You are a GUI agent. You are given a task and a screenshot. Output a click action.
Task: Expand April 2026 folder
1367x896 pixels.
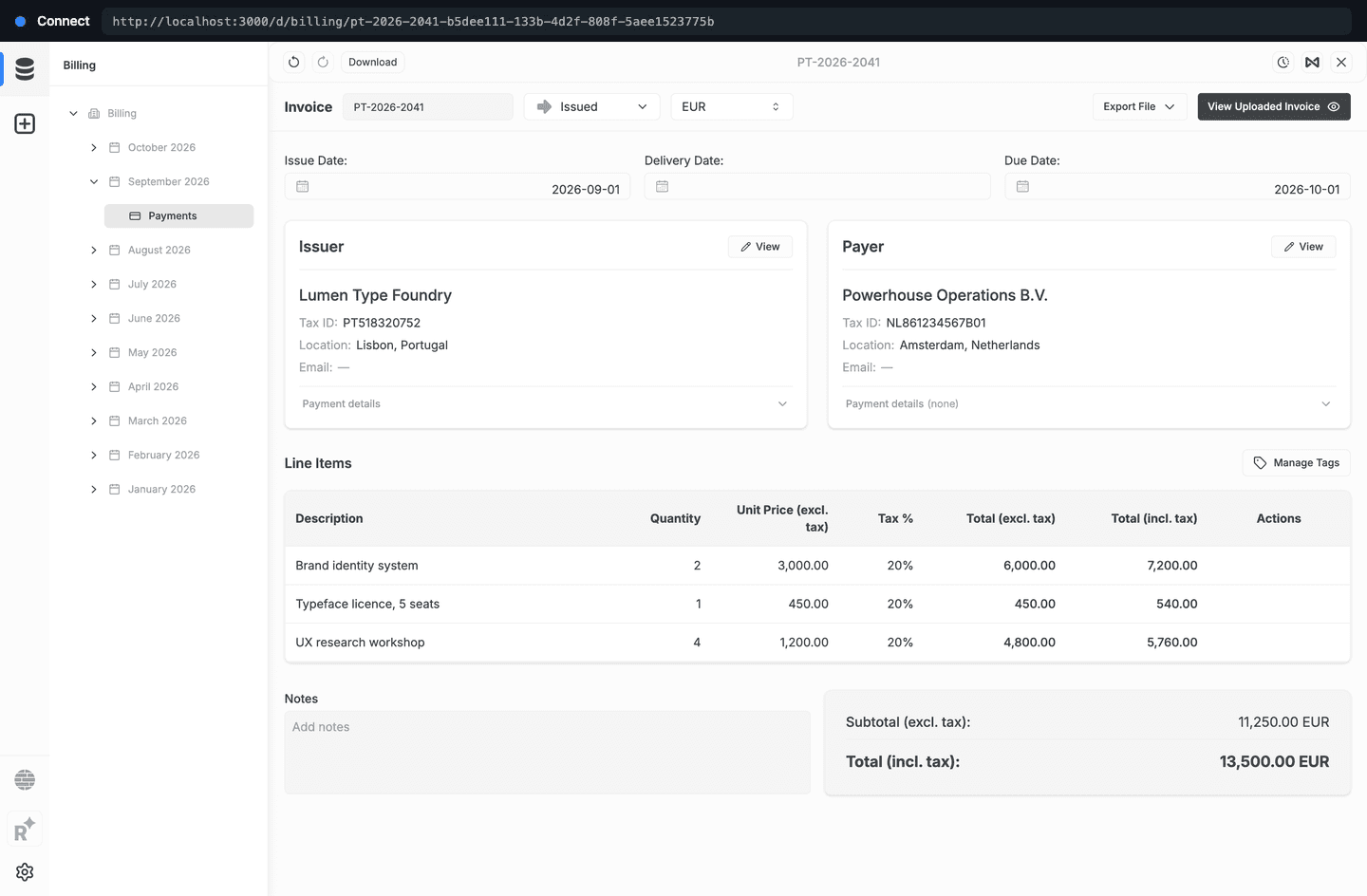coord(94,386)
